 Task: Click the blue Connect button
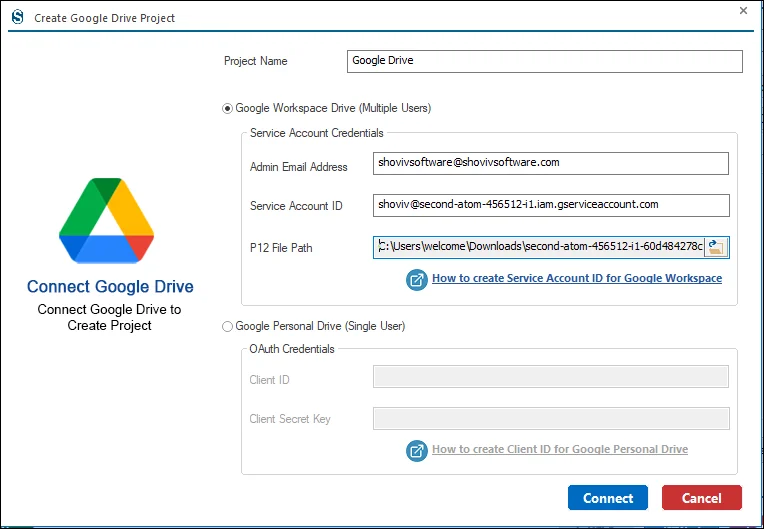(608, 498)
